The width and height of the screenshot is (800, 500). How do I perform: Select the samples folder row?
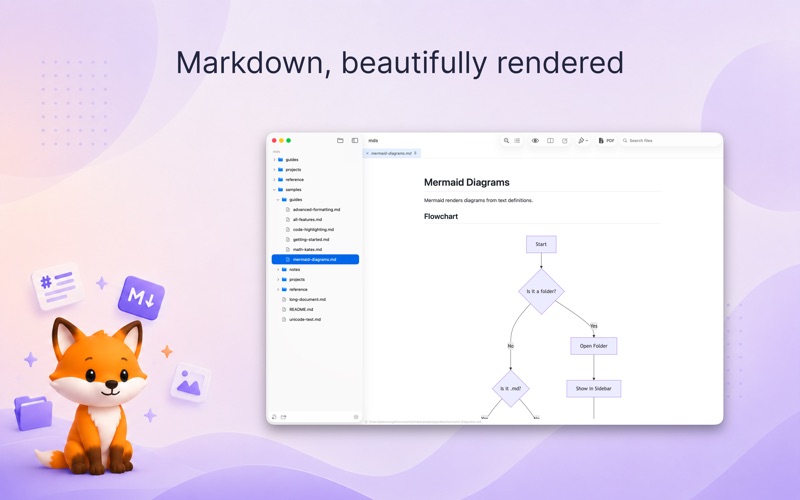coord(315,190)
